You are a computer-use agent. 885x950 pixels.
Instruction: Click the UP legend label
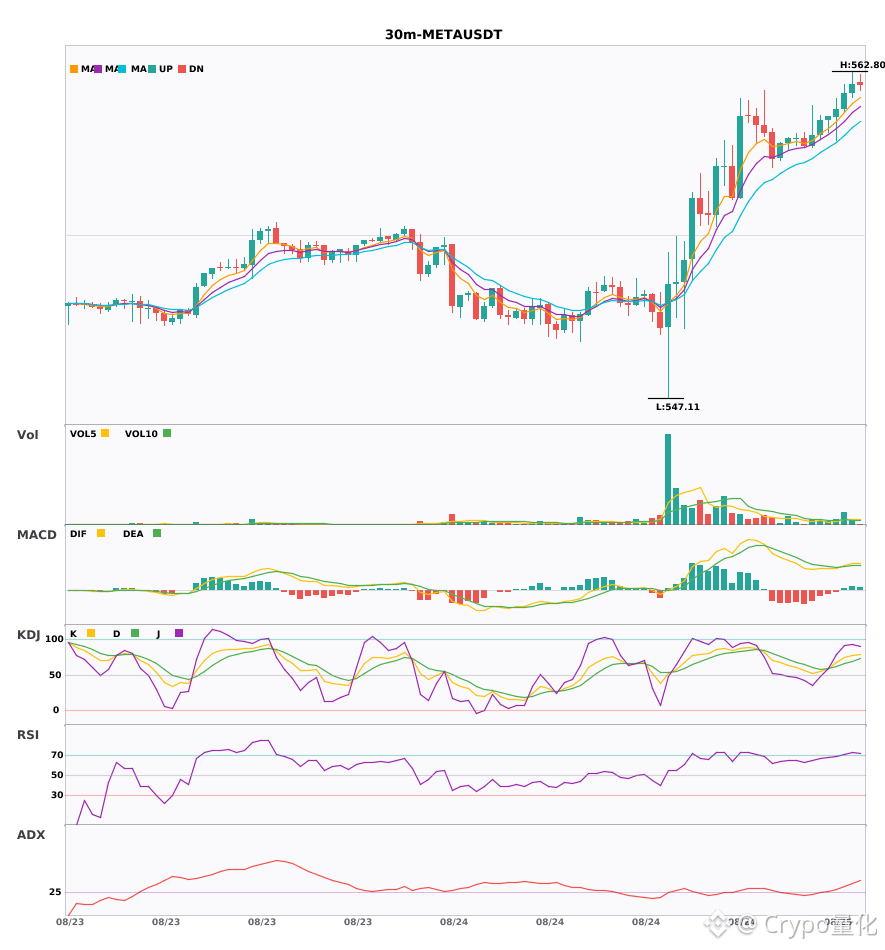pyautogui.click(x=166, y=69)
